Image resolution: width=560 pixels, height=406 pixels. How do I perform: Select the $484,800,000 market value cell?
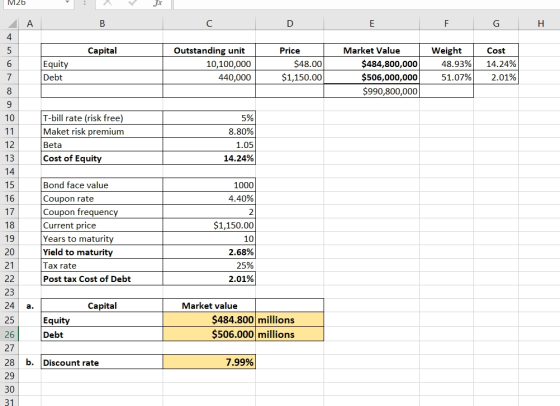[x=371, y=64]
